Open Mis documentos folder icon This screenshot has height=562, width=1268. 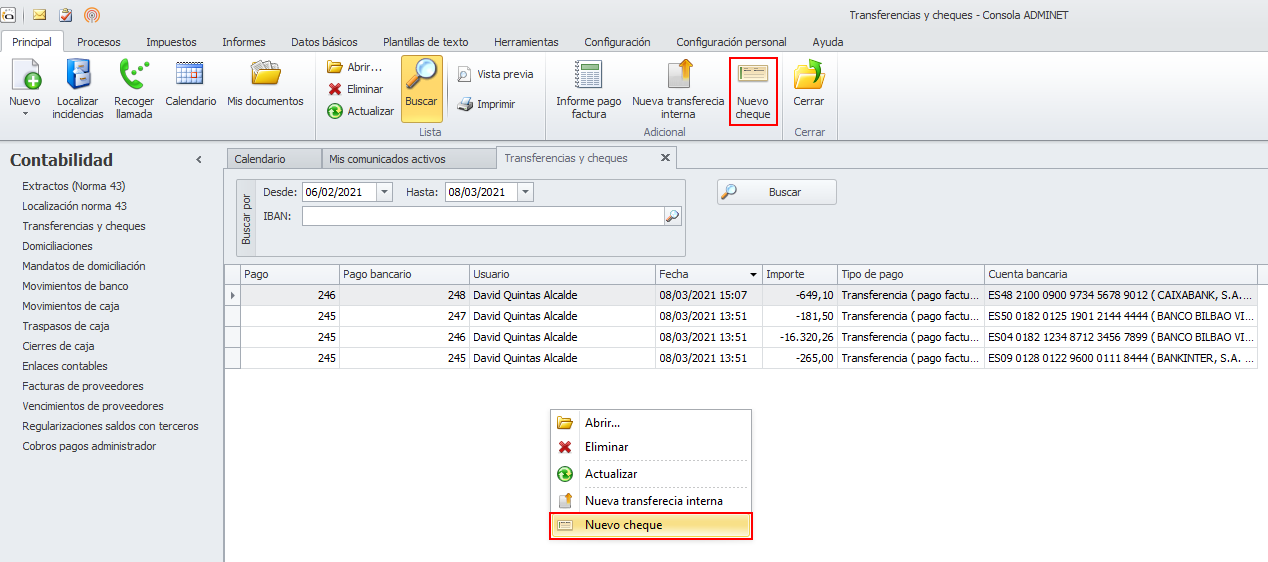tap(265, 76)
